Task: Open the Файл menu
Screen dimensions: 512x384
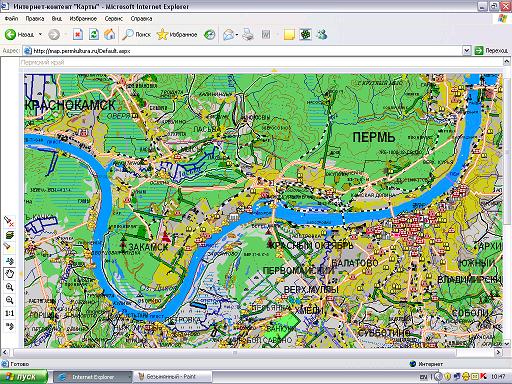Action: (11, 19)
